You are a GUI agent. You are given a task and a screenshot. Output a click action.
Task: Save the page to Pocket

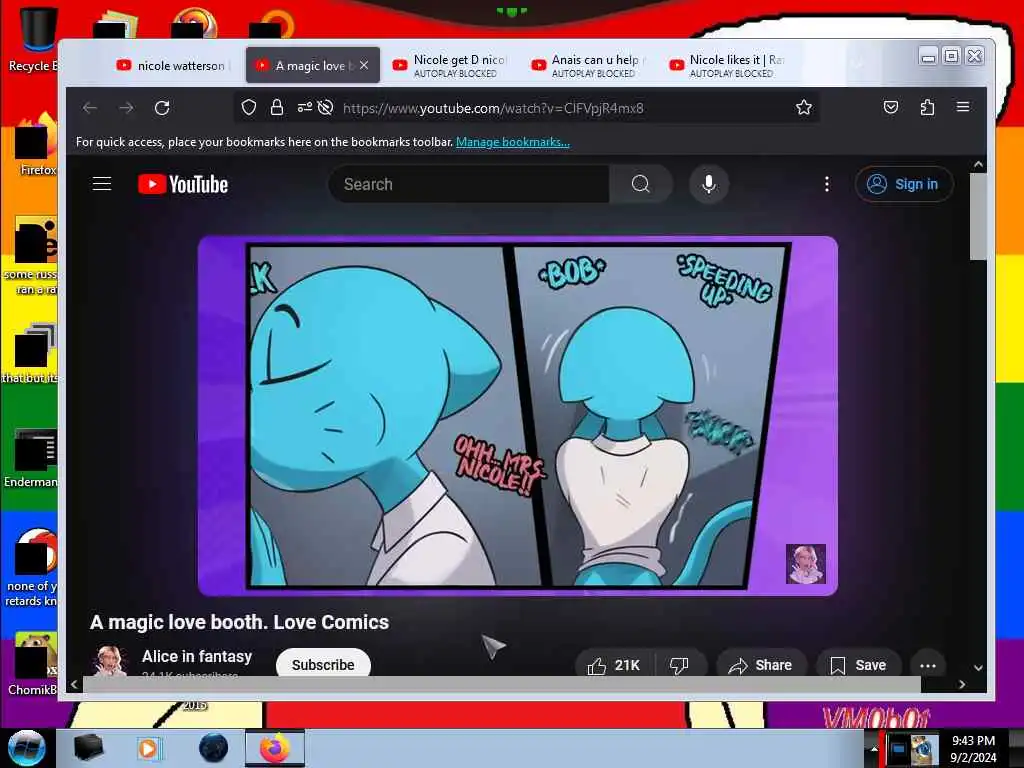(891, 107)
